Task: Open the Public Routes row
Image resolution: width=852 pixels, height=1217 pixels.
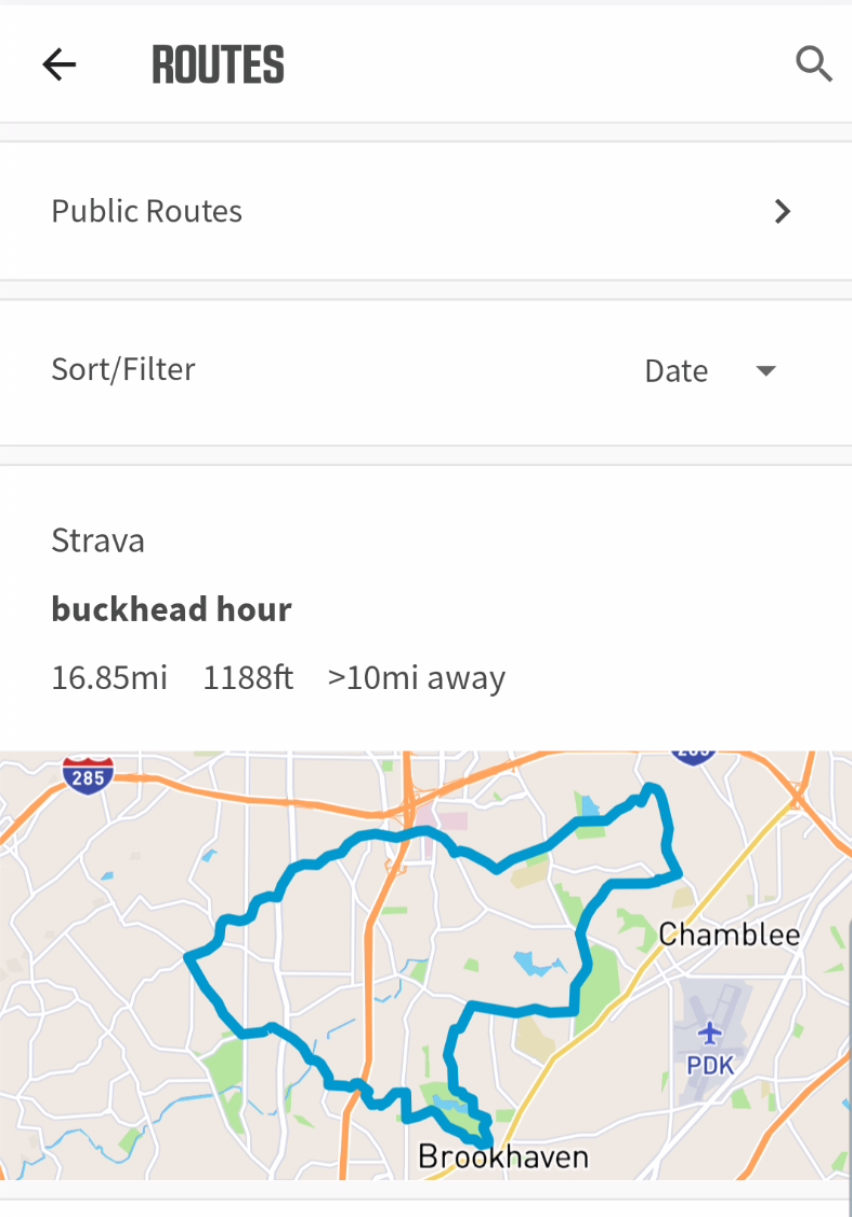Action: (x=426, y=211)
